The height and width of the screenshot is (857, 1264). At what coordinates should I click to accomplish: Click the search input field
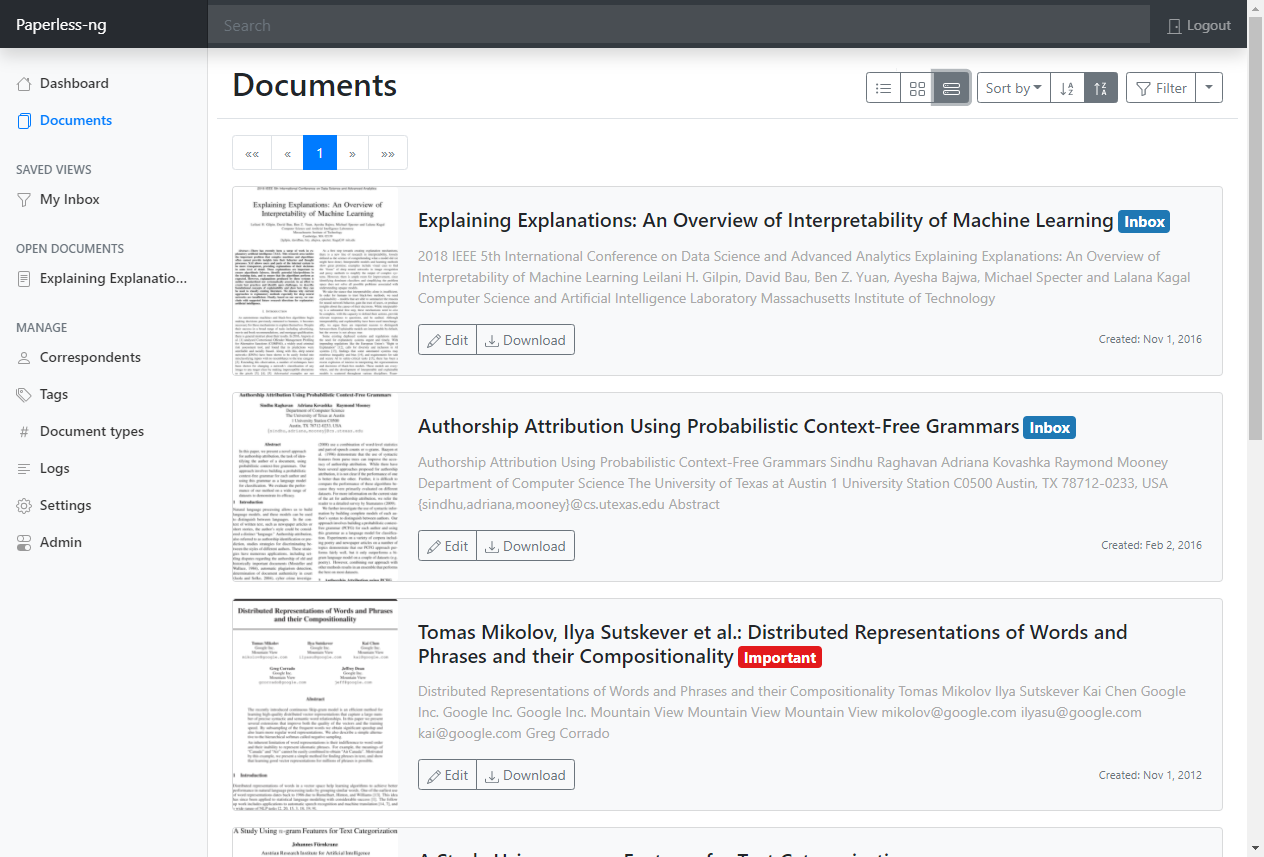coord(678,25)
